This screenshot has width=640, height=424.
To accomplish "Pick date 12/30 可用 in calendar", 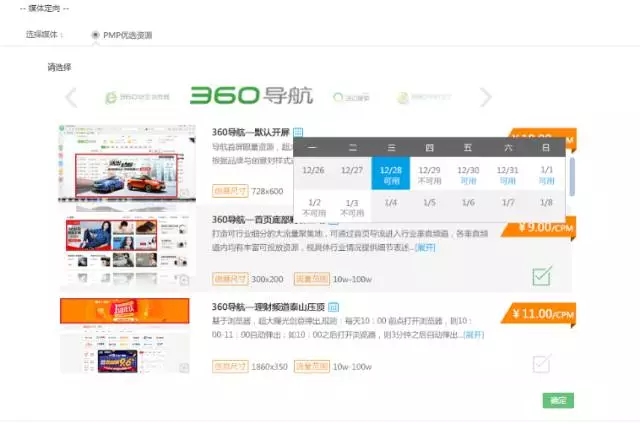I will coord(468,175).
